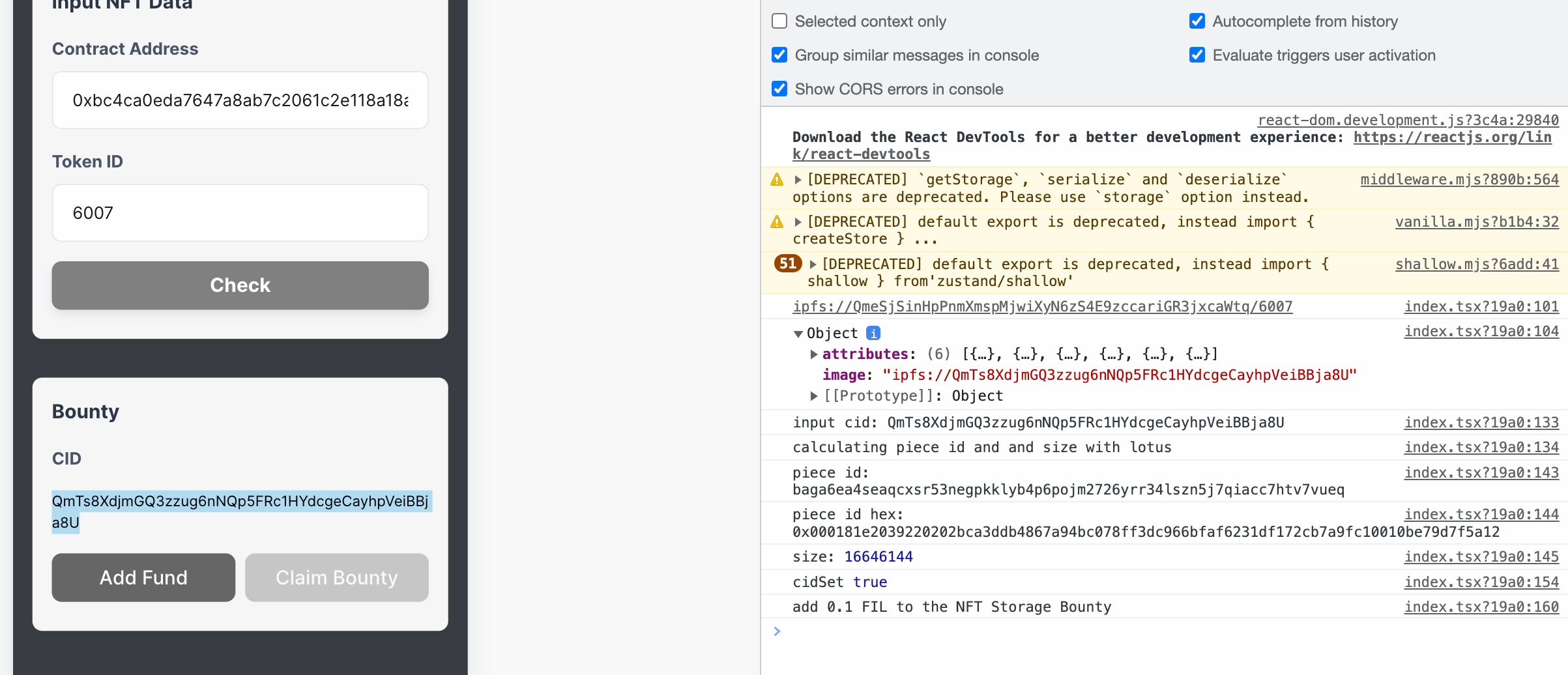
Task: Click the Contract Address label
Action: click(125, 49)
